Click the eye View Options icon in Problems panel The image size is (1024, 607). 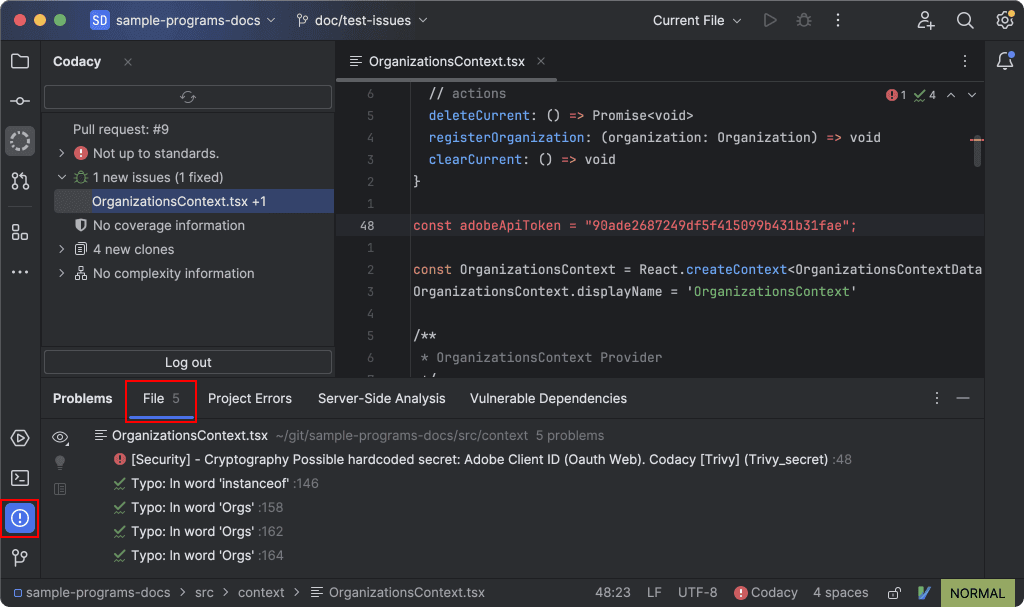pos(59,437)
